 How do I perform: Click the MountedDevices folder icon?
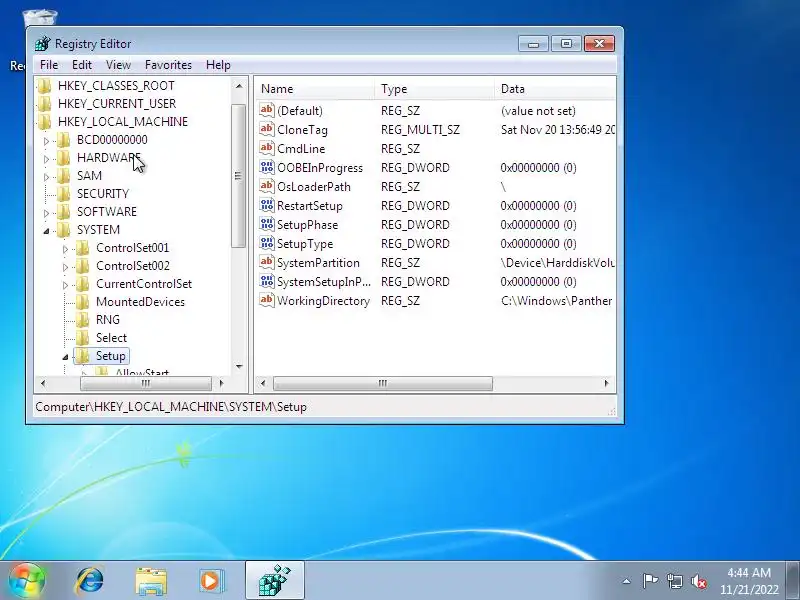[x=82, y=302]
